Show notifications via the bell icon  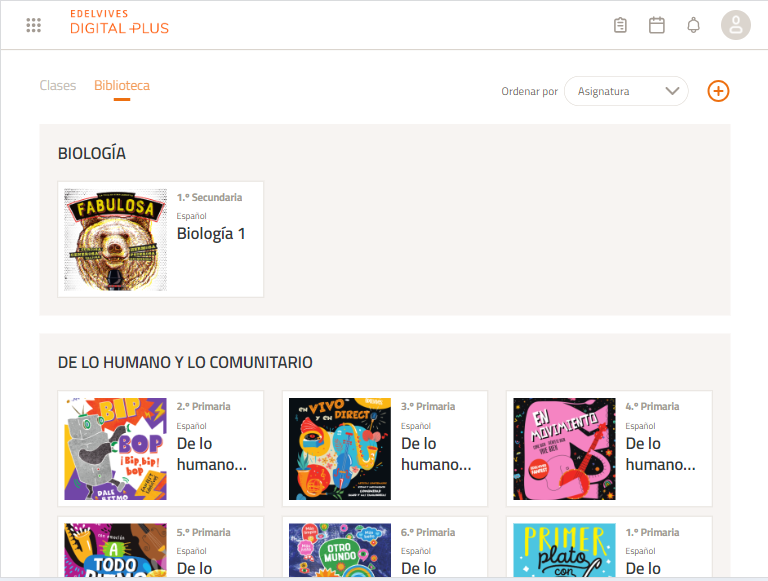click(x=693, y=25)
